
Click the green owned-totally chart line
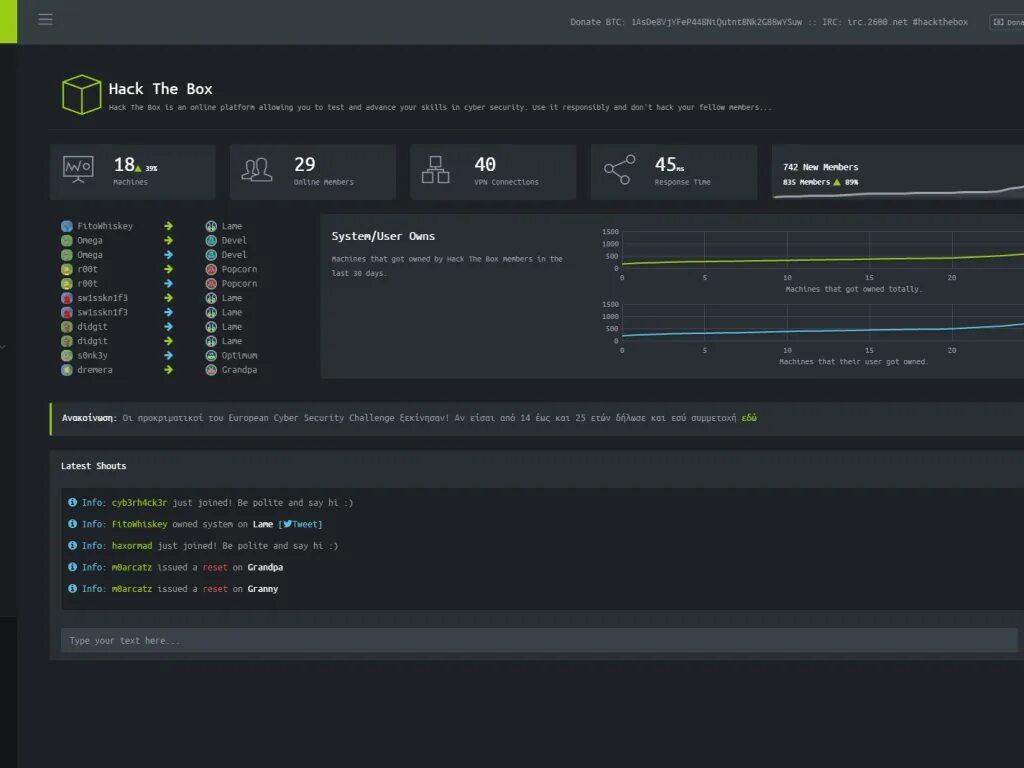[823, 259]
